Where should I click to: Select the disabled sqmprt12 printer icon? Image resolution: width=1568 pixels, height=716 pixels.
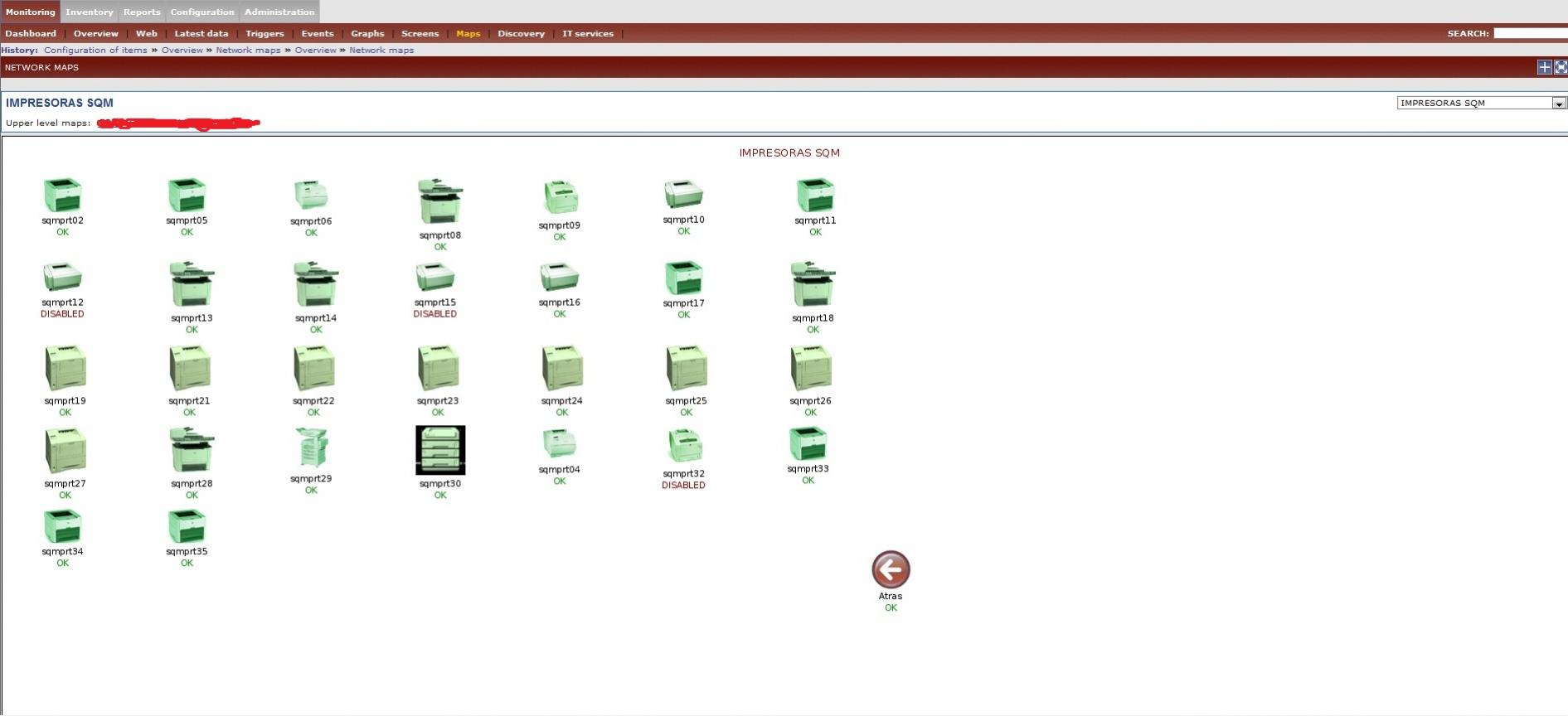pyautogui.click(x=62, y=277)
